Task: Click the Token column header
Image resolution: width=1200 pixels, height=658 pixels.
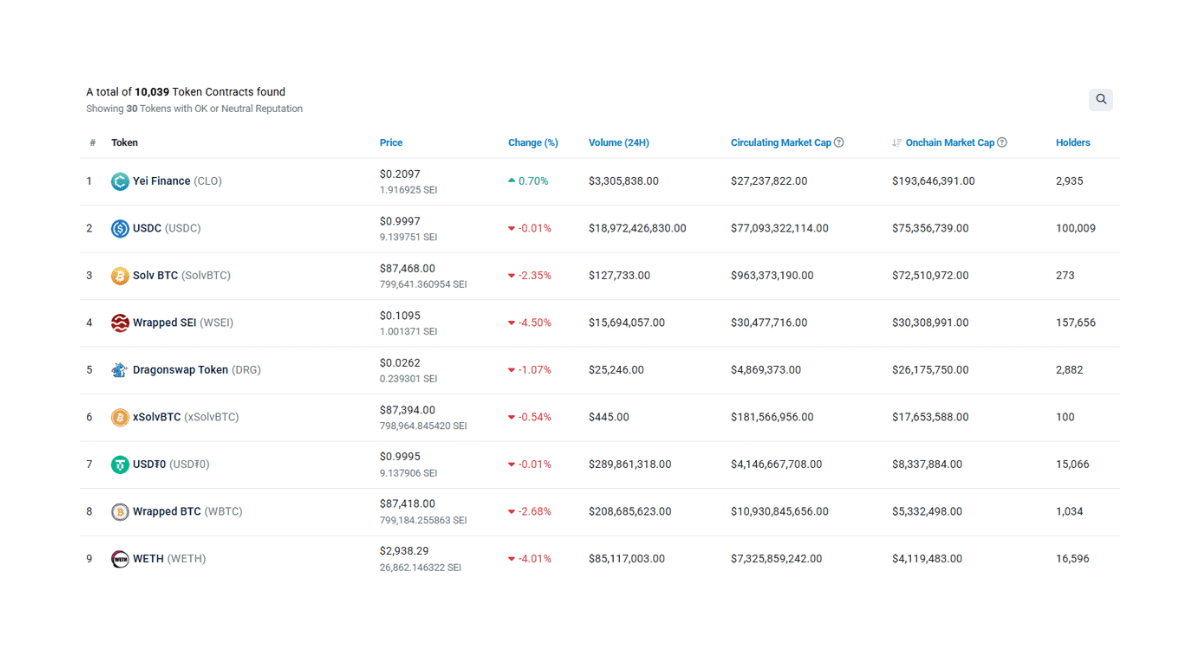Action: click(124, 142)
